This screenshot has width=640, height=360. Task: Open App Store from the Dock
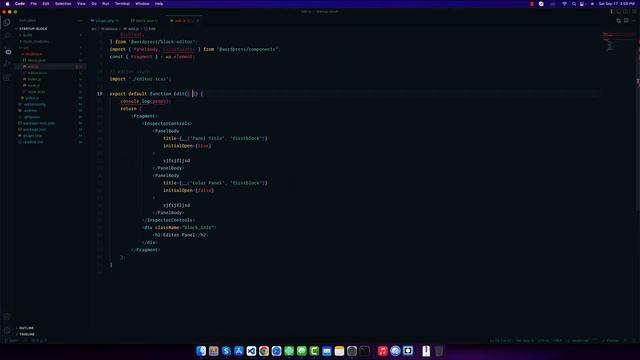(239, 351)
